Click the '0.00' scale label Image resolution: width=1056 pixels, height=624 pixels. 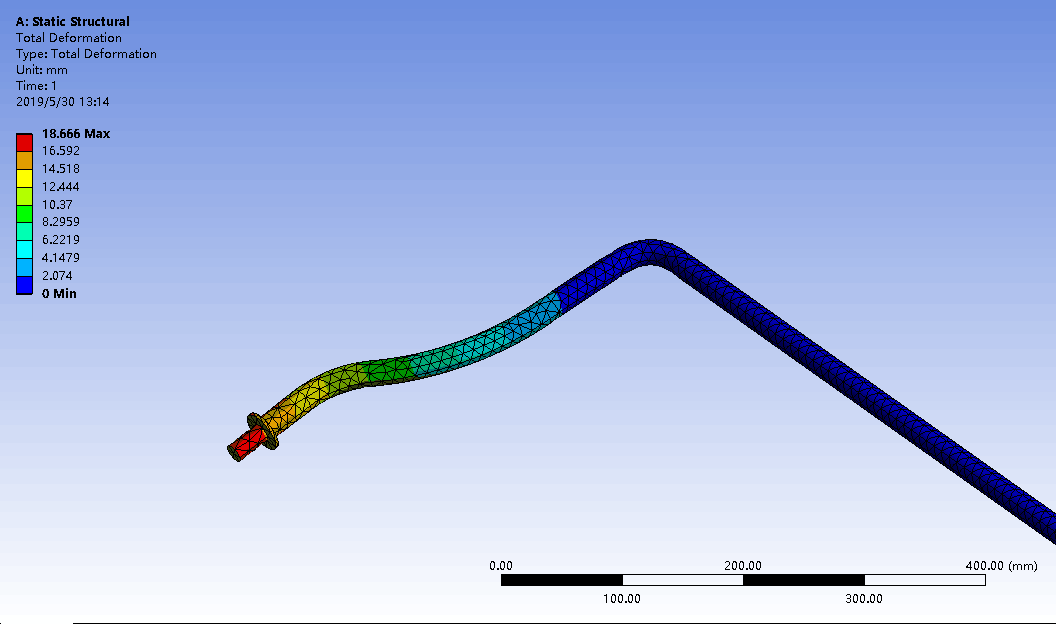[500, 565]
